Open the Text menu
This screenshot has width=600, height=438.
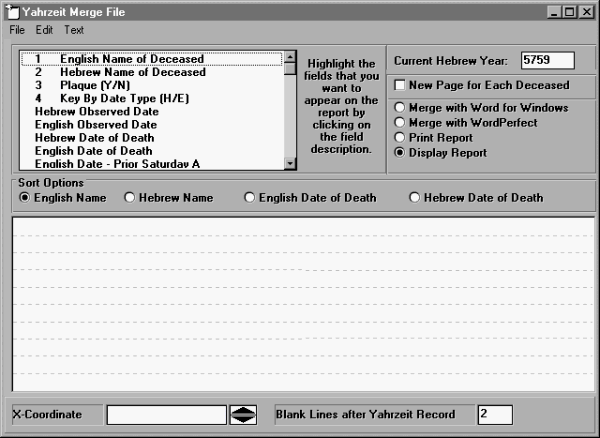(74, 30)
